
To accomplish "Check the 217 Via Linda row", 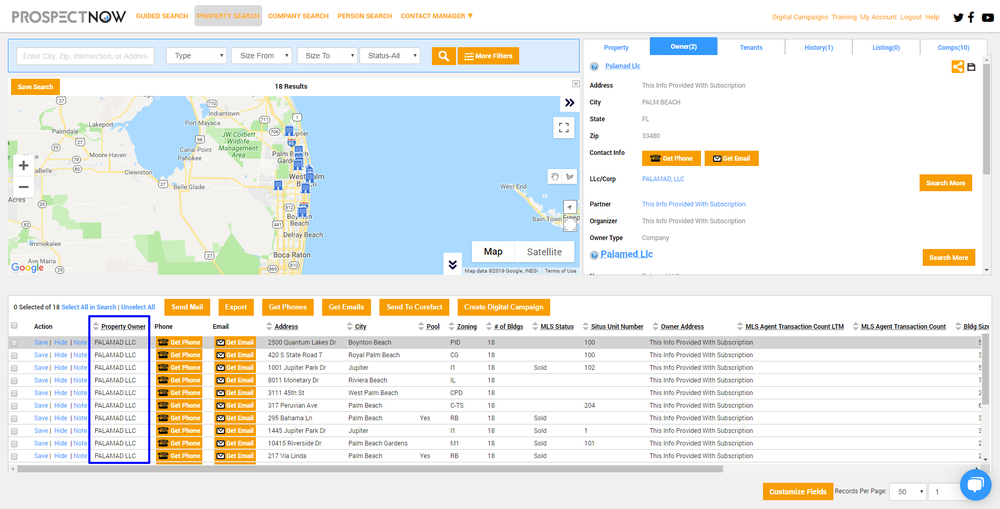I will click(x=15, y=456).
